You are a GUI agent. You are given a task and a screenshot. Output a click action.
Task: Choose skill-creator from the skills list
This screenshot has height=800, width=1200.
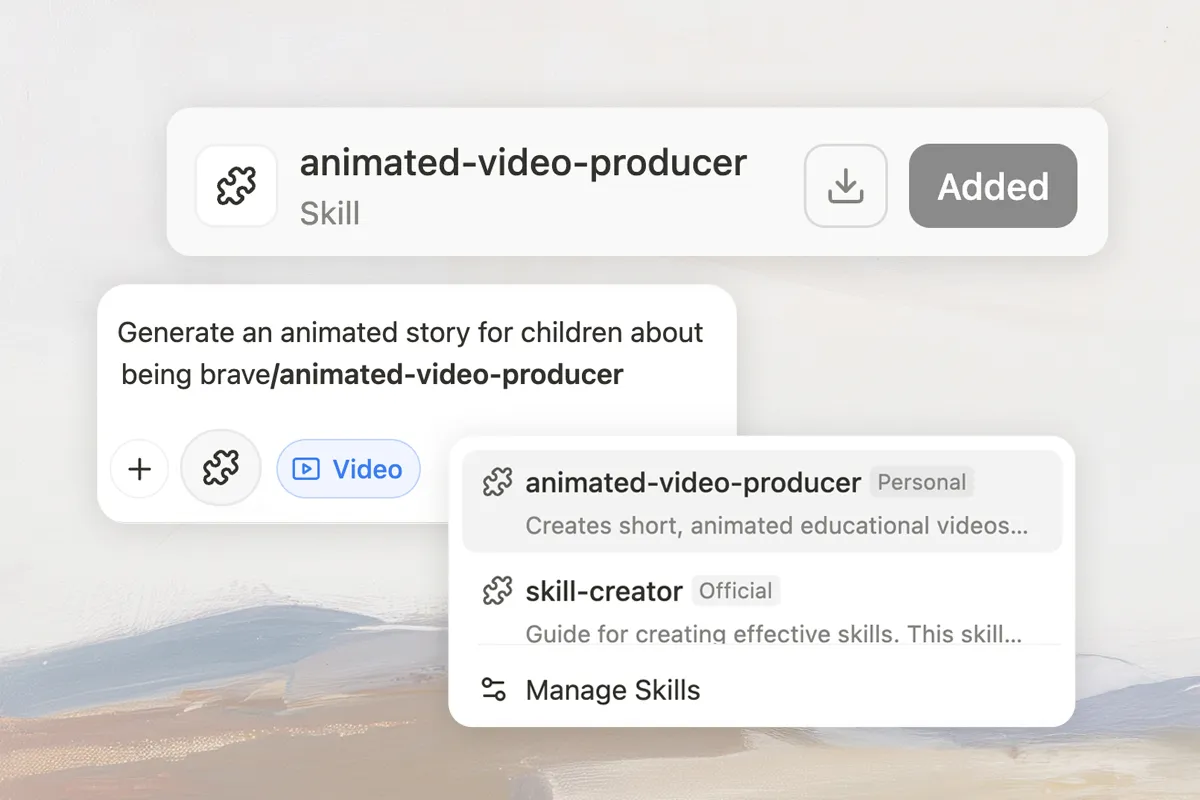tap(604, 591)
